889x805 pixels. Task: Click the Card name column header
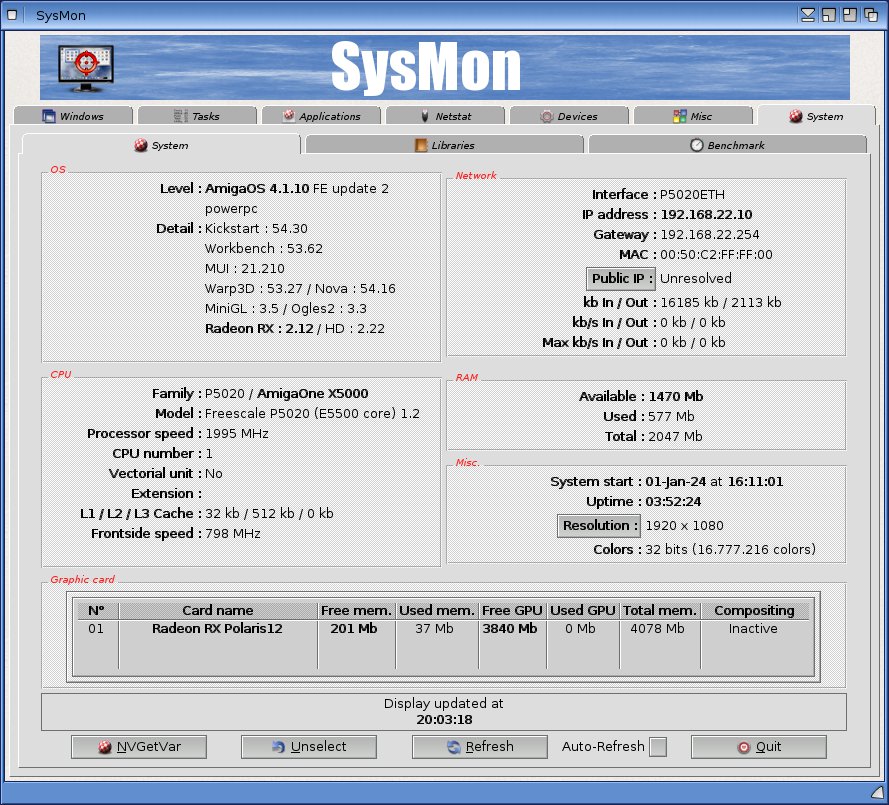pyautogui.click(x=218, y=610)
